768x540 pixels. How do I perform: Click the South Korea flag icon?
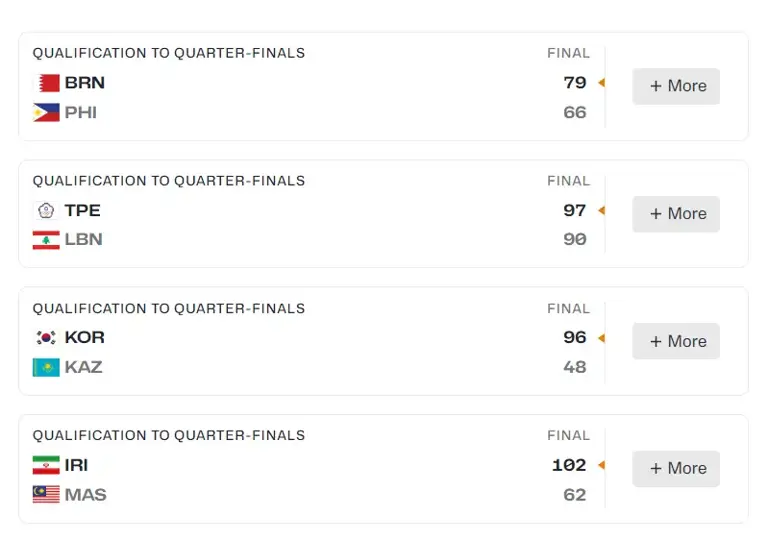click(x=46, y=338)
